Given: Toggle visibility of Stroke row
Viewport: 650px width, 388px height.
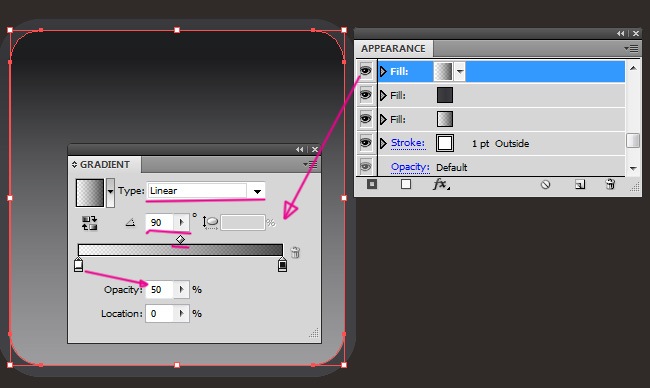Looking at the screenshot, I should tap(365, 143).
